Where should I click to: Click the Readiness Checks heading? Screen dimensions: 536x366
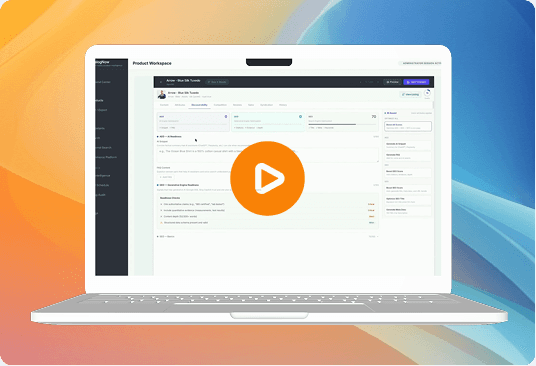click(x=170, y=198)
